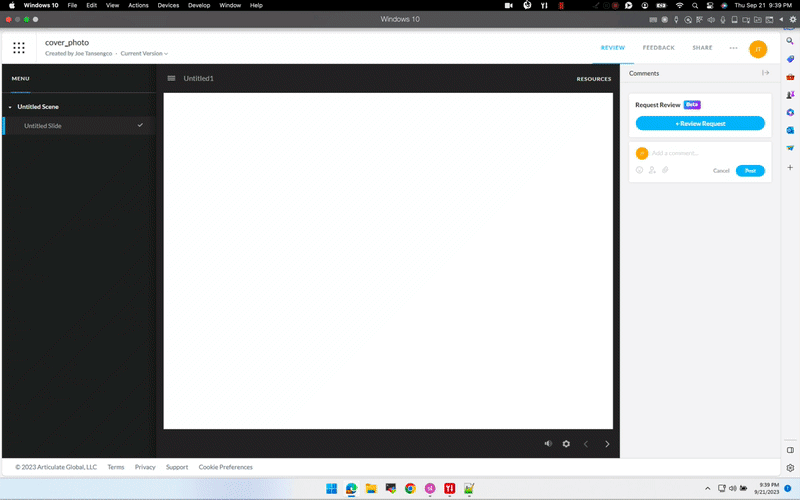
Task: Open the Privacy footer link
Action: point(145,467)
